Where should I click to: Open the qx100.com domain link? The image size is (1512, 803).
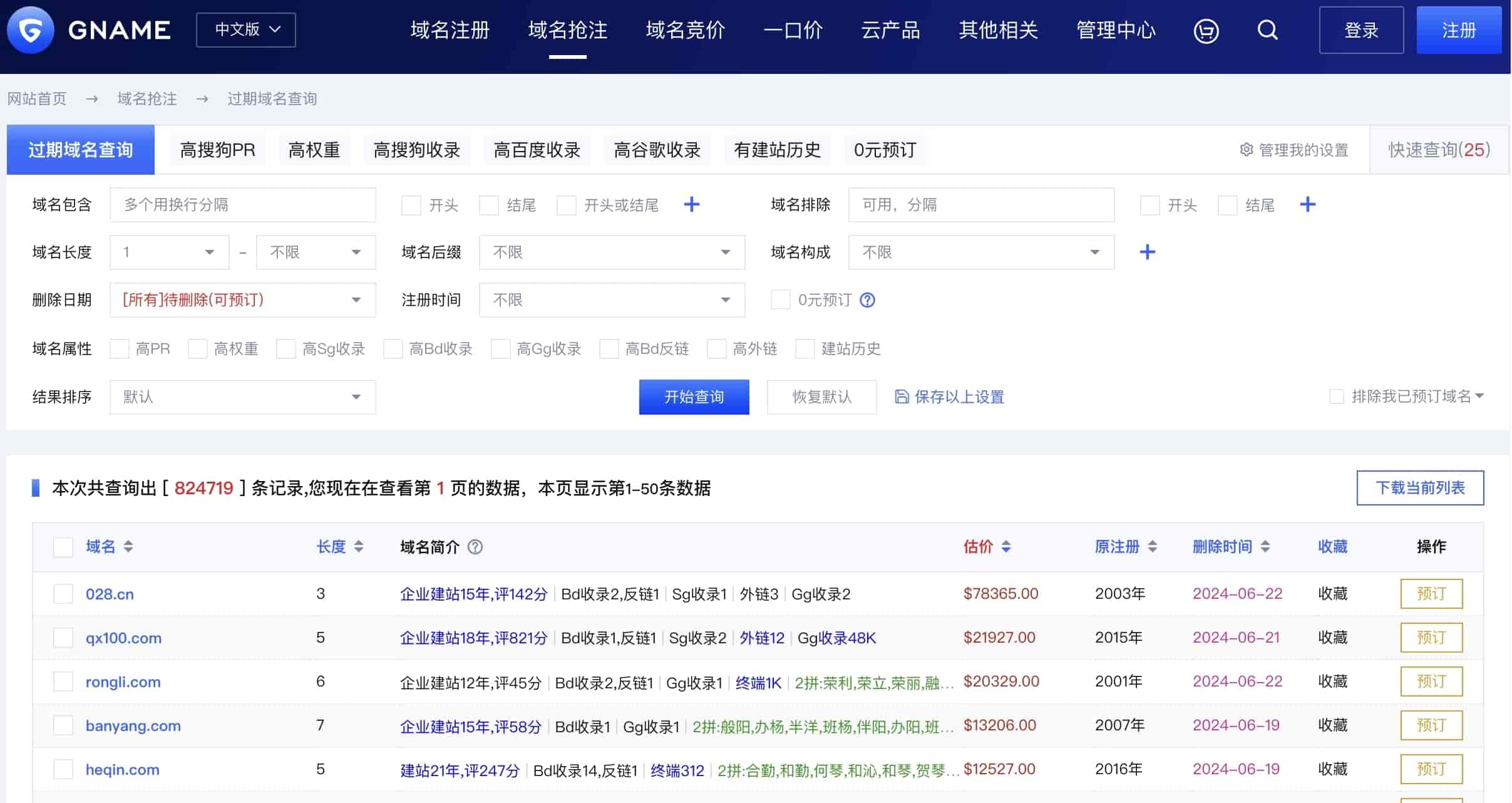point(123,638)
